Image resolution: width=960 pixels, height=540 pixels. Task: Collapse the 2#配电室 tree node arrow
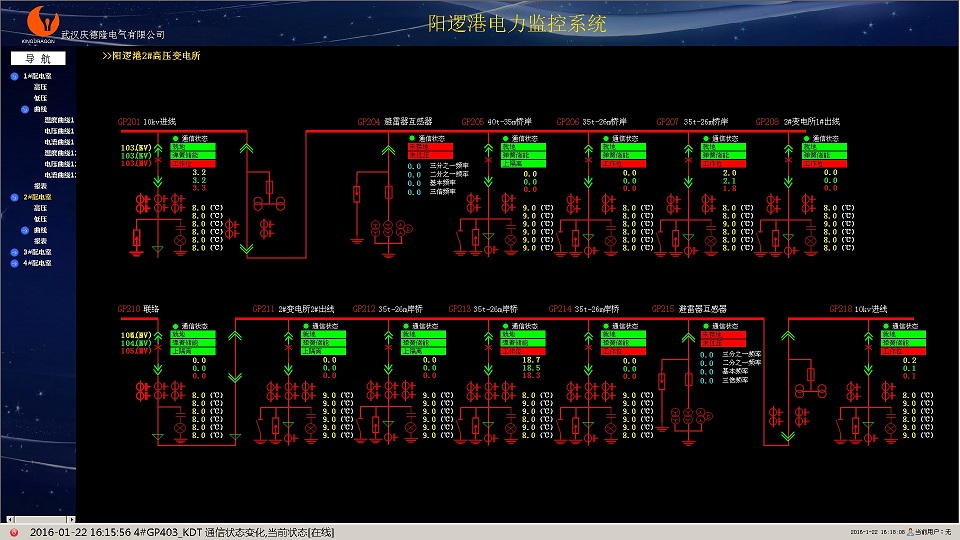14,198
